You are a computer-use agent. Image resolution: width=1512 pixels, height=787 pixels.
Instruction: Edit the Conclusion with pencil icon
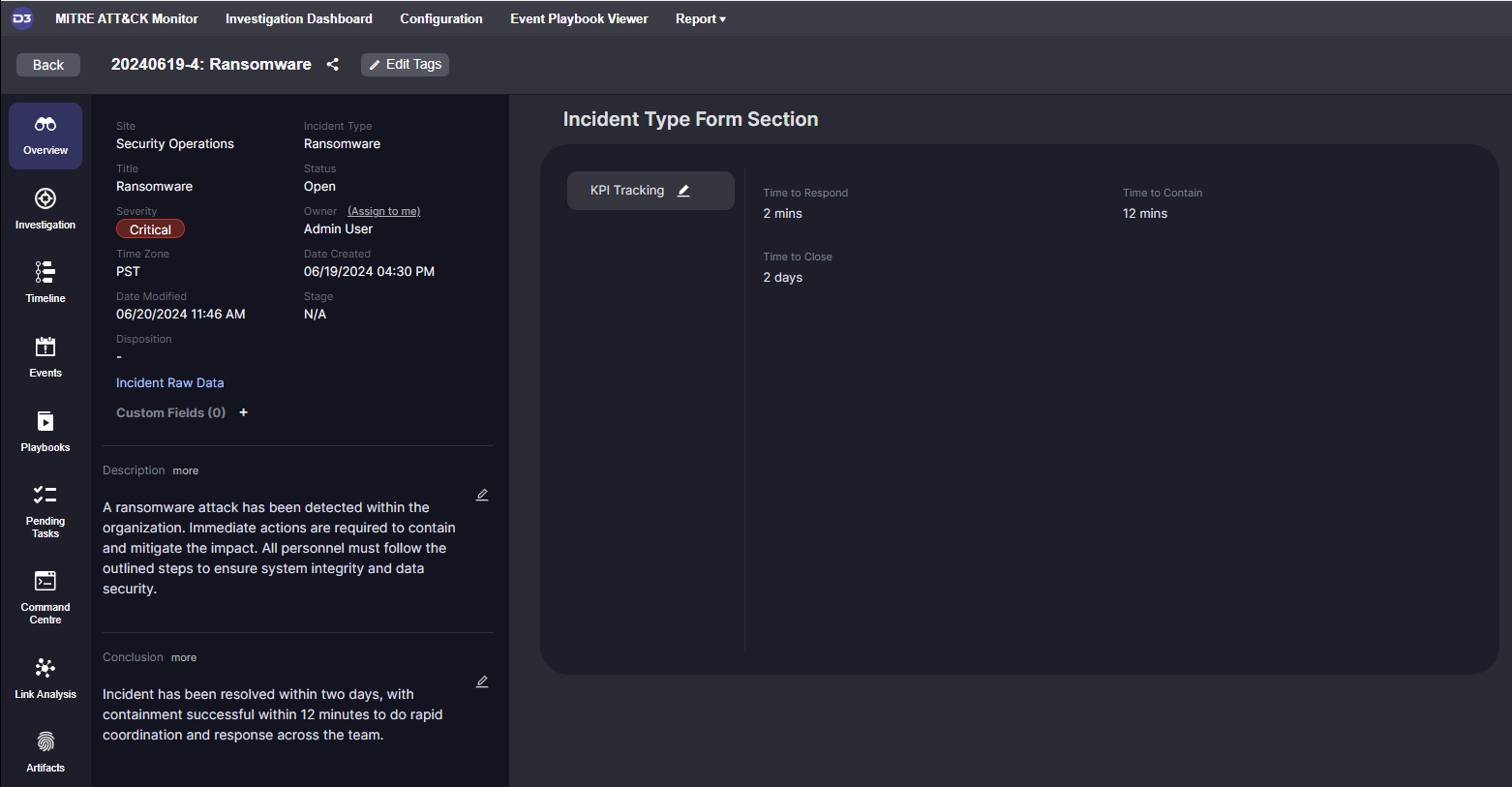tap(482, 681)
